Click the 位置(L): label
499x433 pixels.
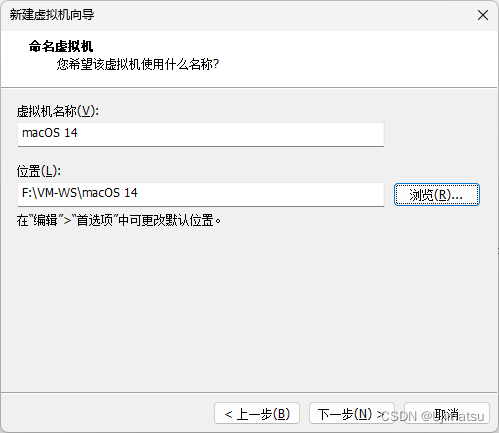coord(39,171)
